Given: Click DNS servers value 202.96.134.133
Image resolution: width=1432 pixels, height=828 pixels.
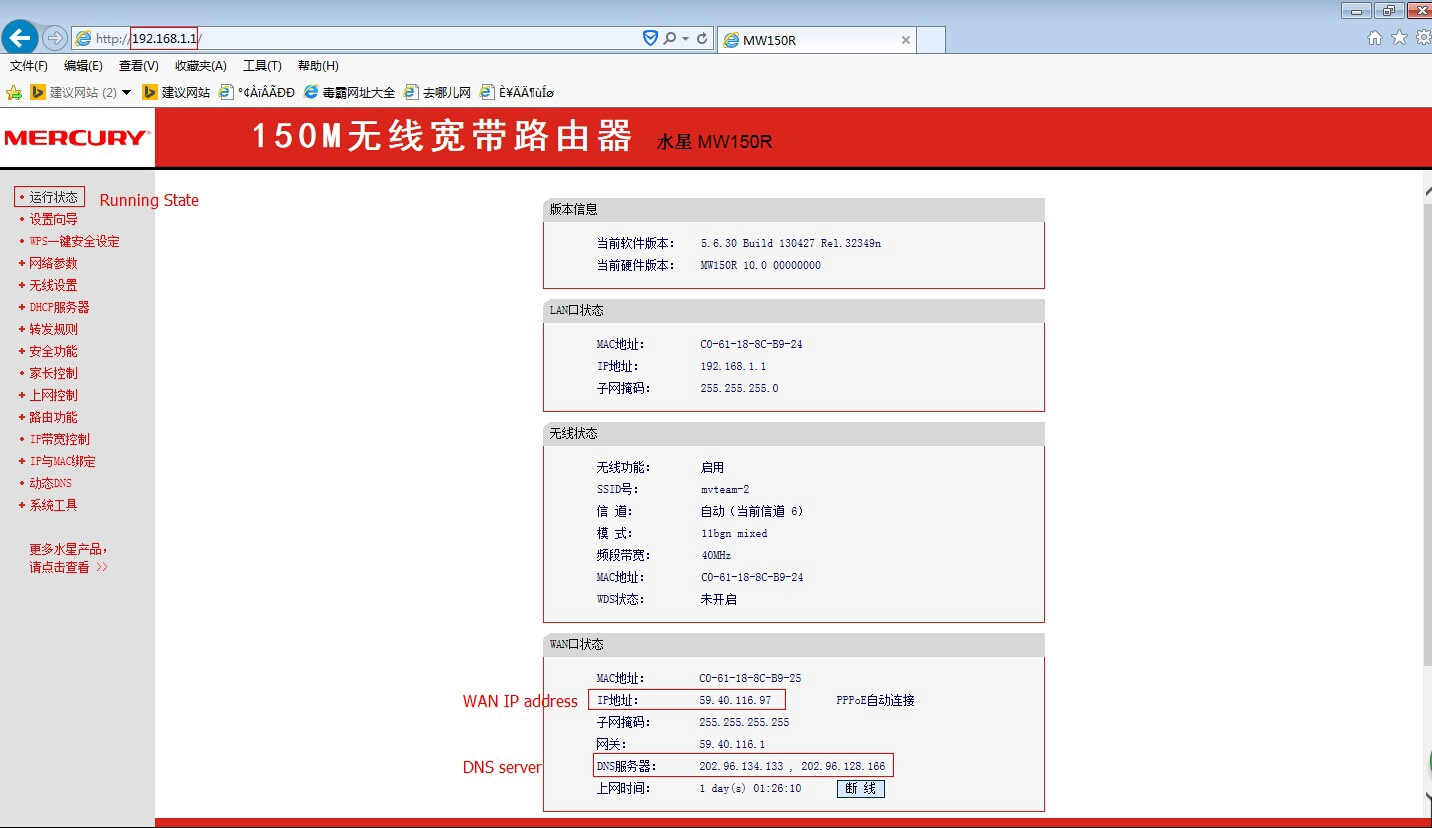Looking at the screenshot, I should 741,766.
